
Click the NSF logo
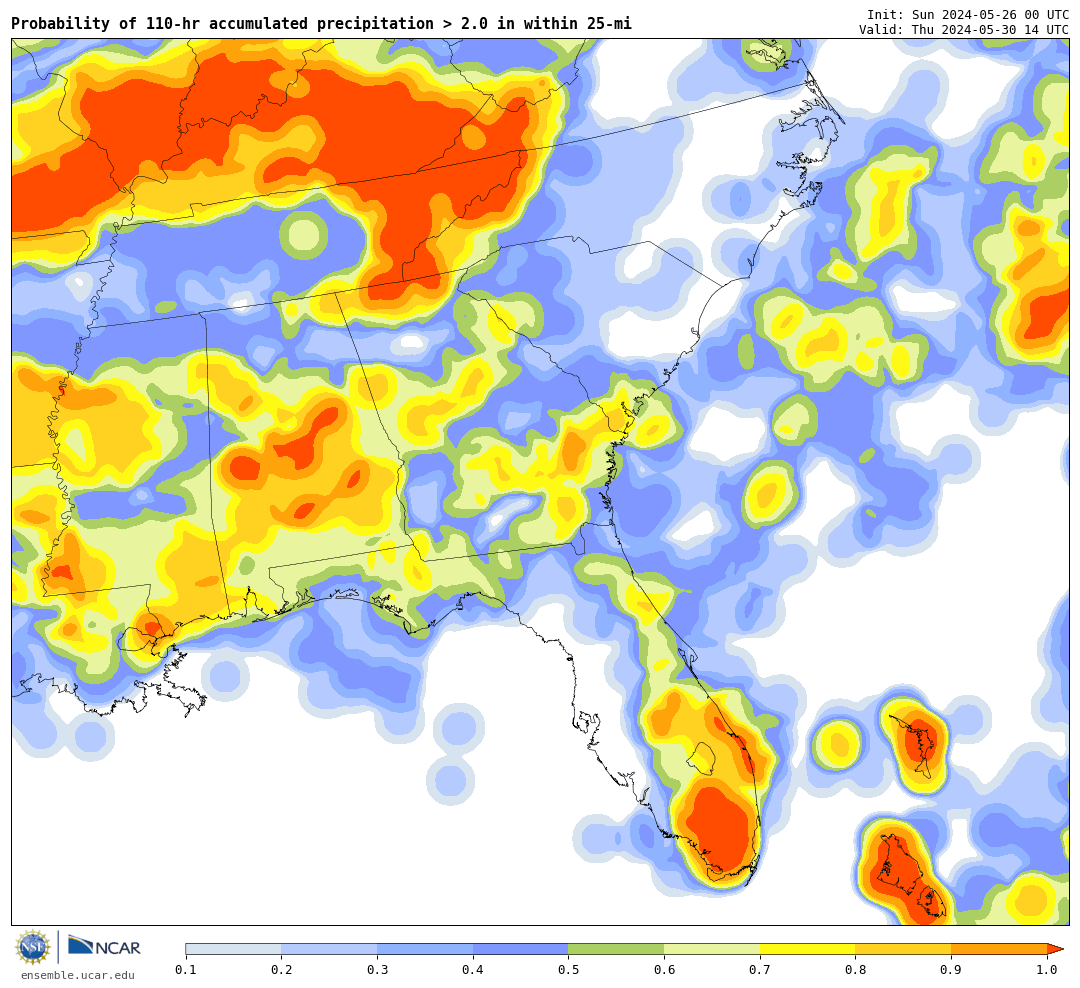pyautogui.click(x=33, y=947)
